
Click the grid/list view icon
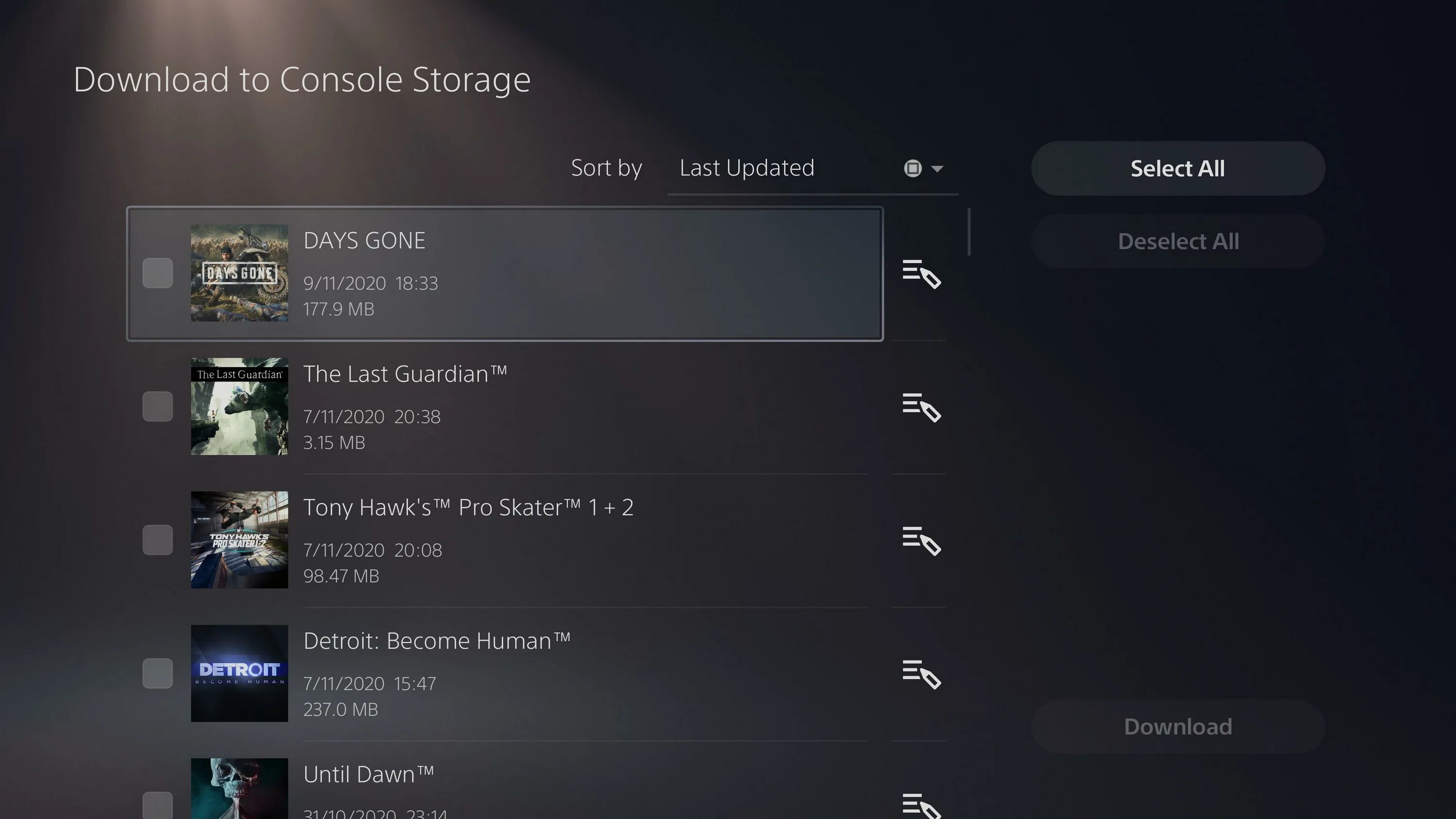pyautogui.click(x=912, y=168)
